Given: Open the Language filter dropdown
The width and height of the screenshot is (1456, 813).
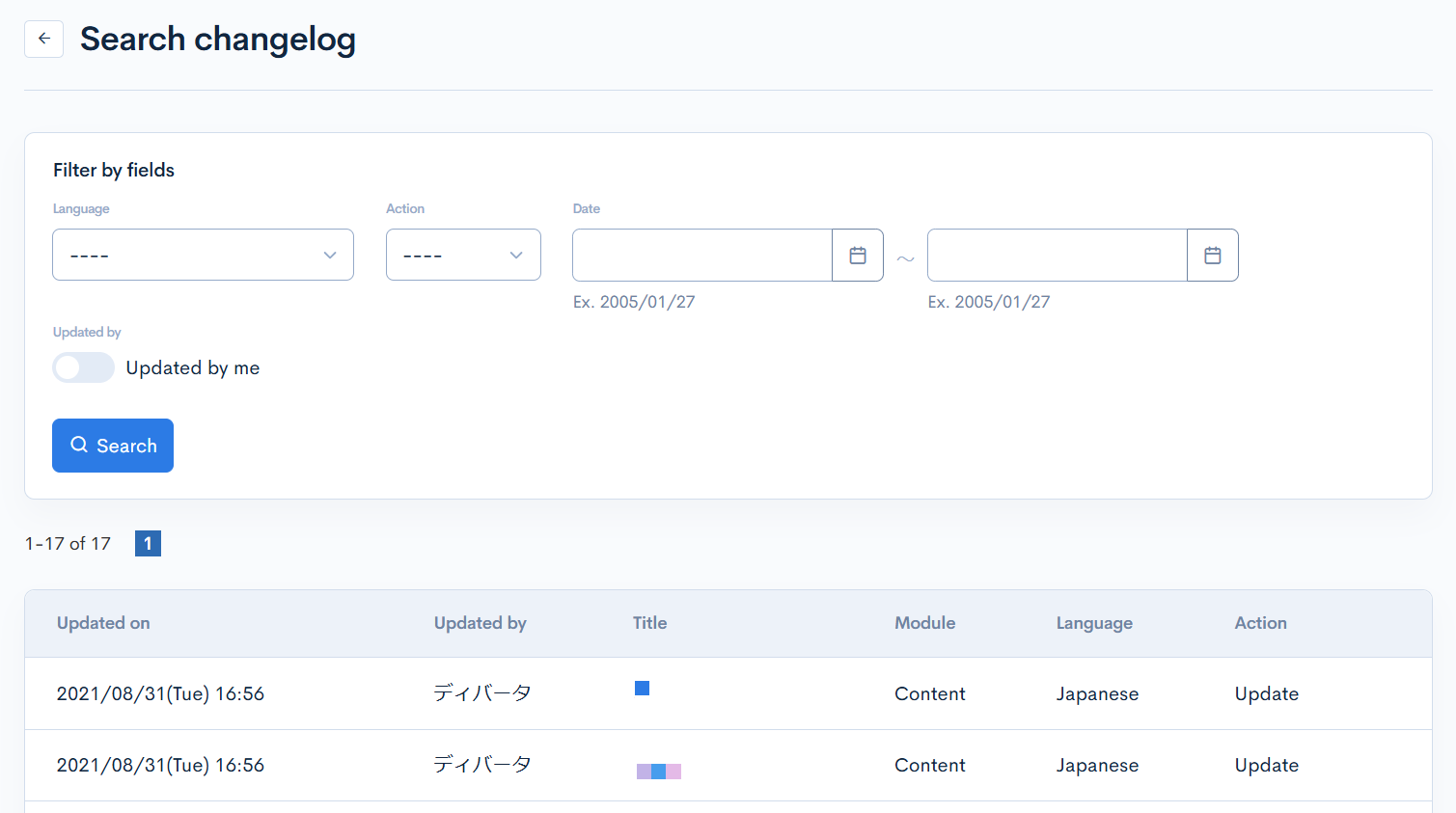Looking at the screenshot, I should (x=203, y=255).
